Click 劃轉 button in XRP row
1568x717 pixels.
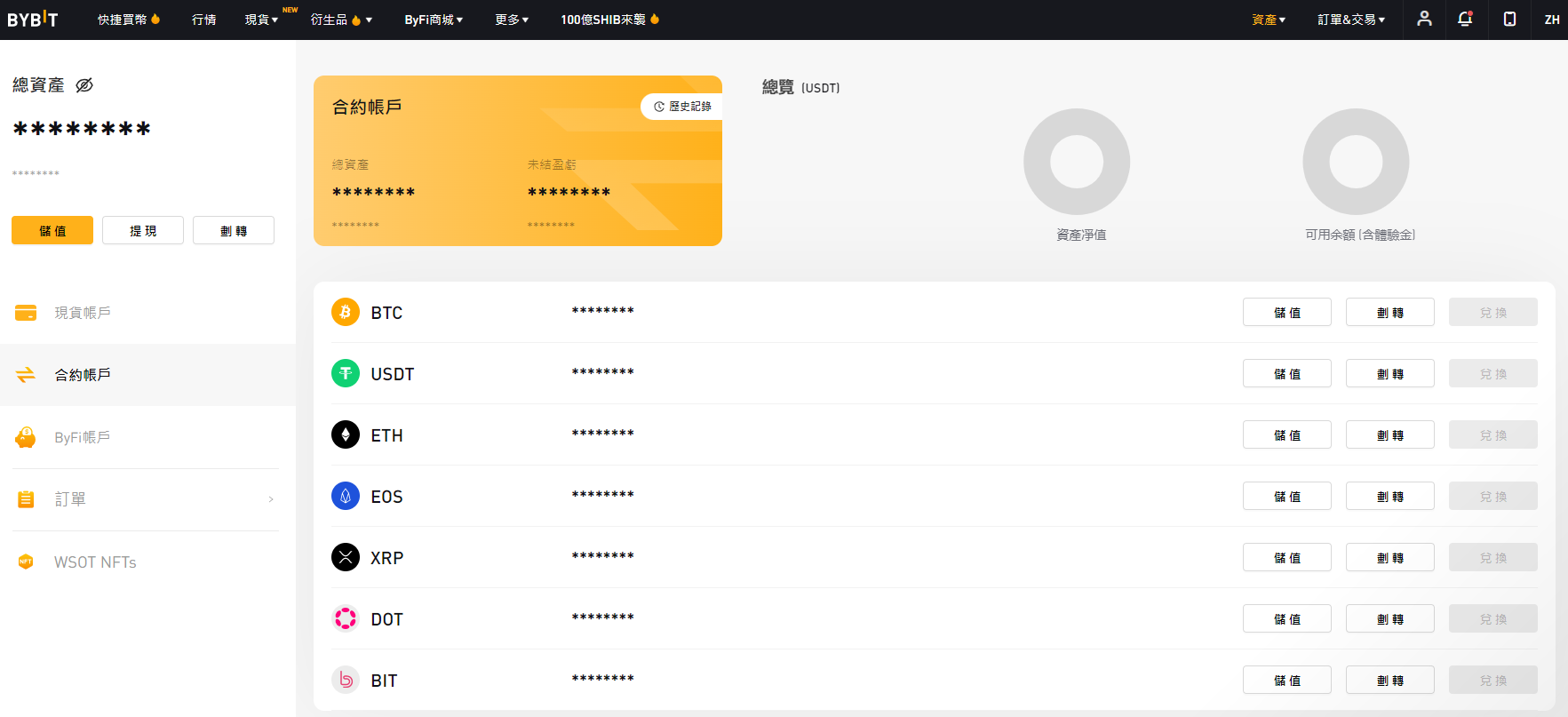[x=1390, y=557]
